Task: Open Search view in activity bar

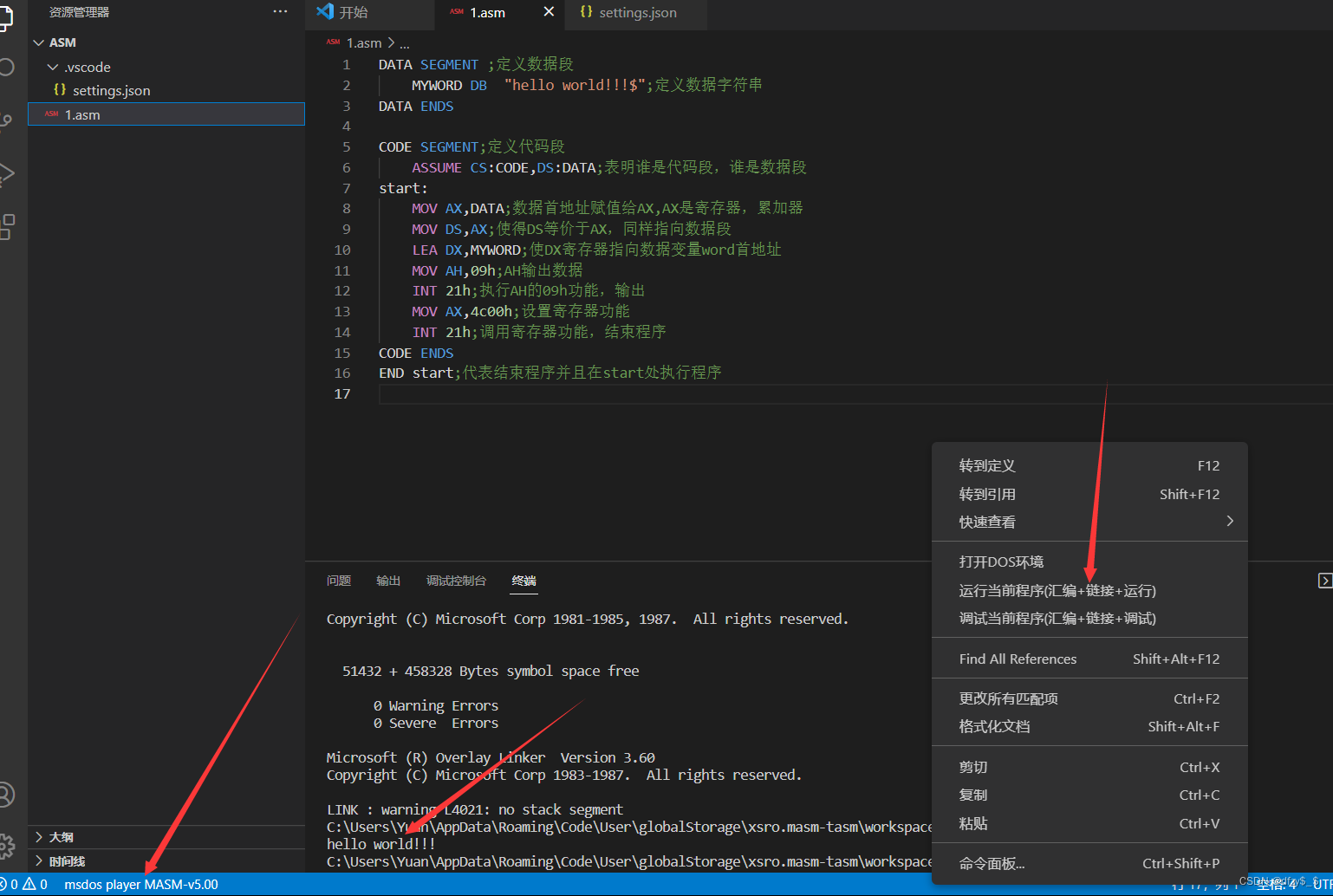Action: click(6, 67)
